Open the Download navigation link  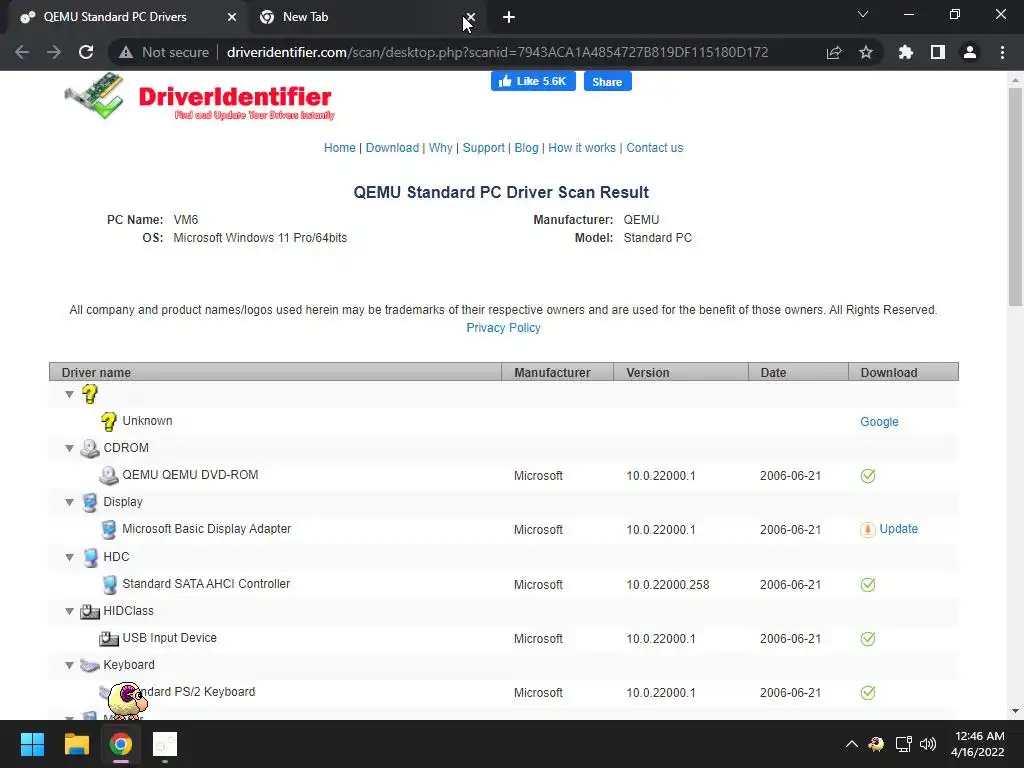pyautogui.click(x=392, y=148)
